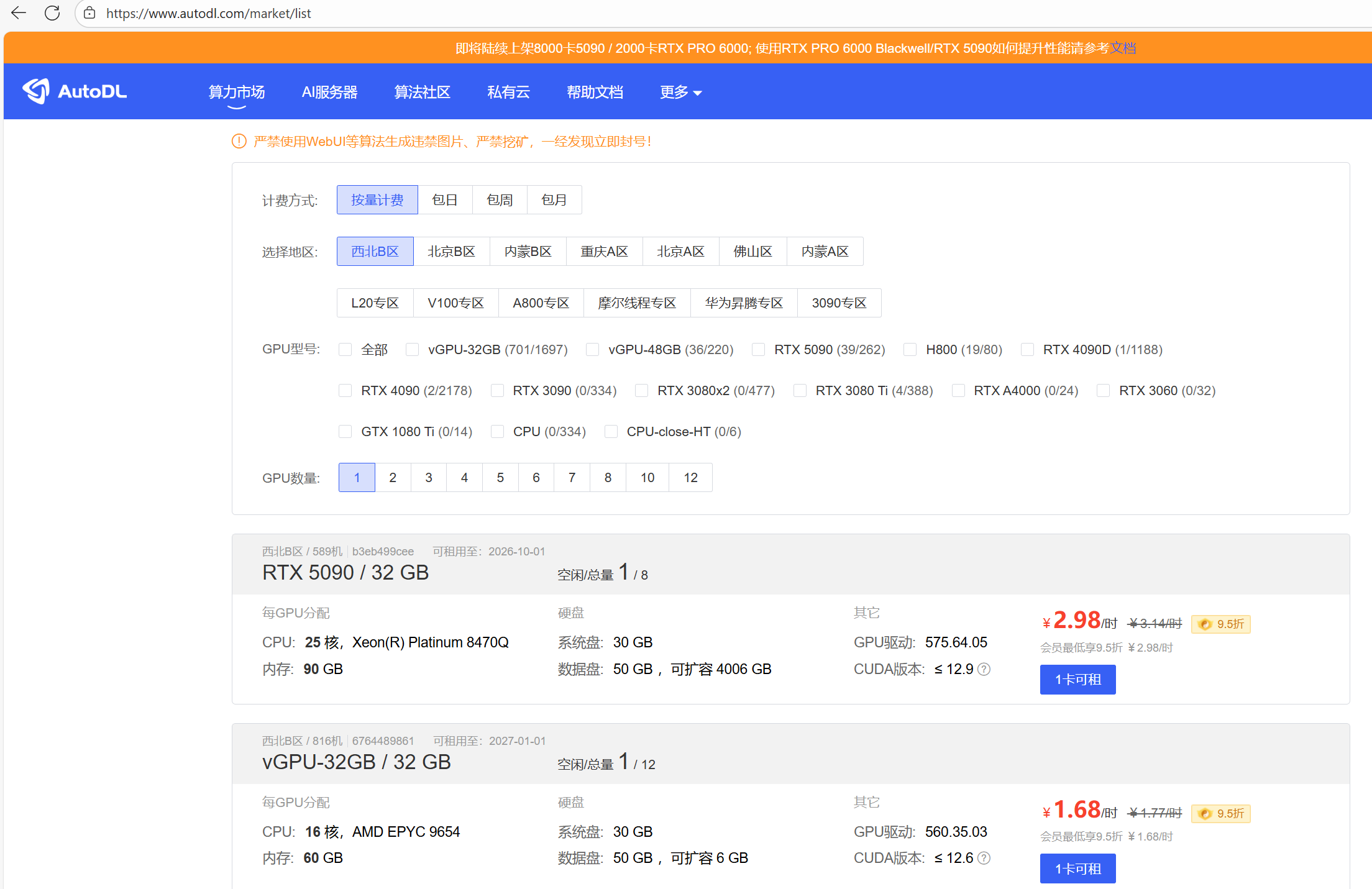Screen dimensions: 1372x889
Task: Click the 9.5折 member badge on vGPU-32GB card
Action: click(1221, 813)
